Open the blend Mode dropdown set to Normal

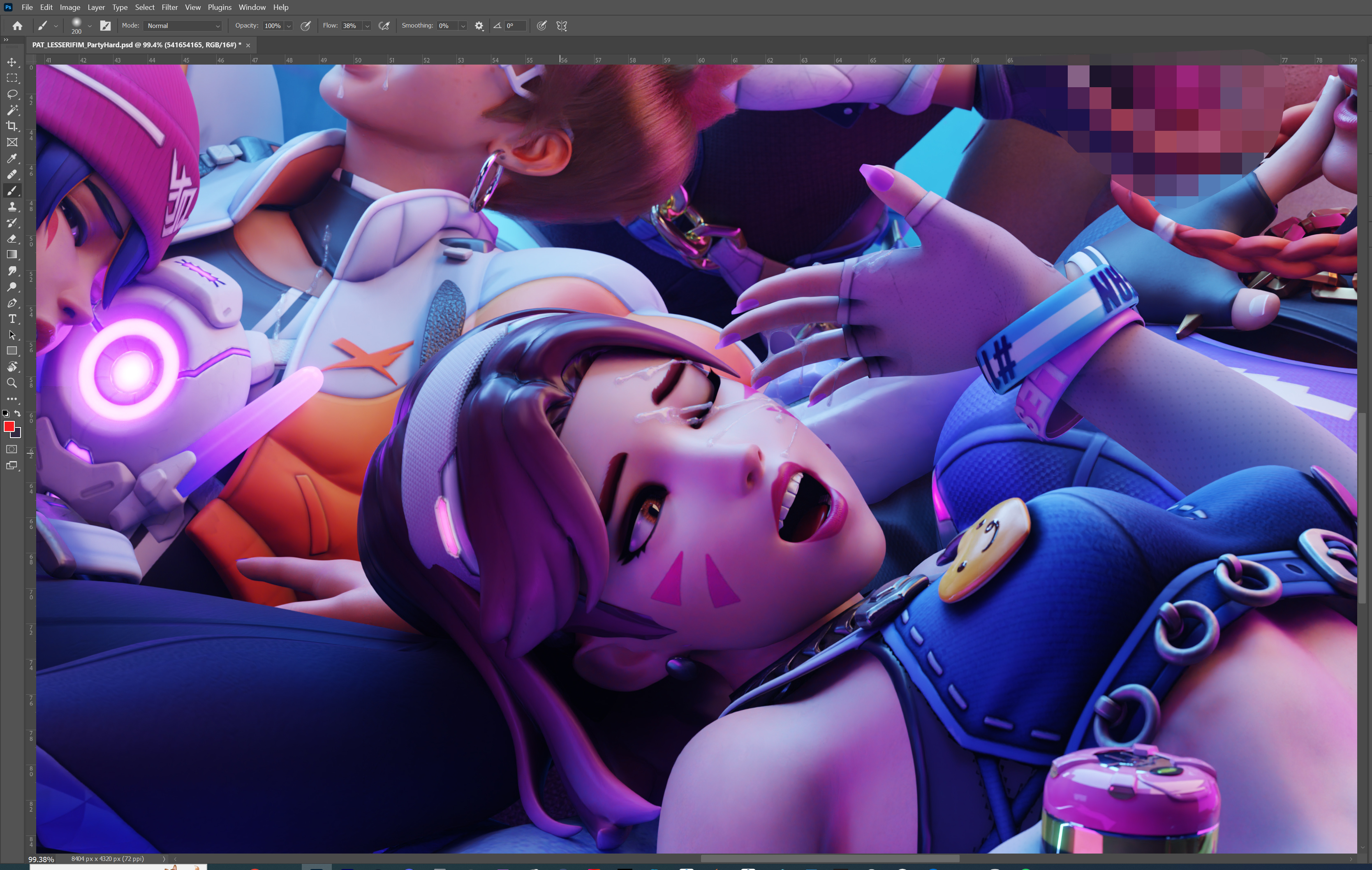click(x=183, y=26)
